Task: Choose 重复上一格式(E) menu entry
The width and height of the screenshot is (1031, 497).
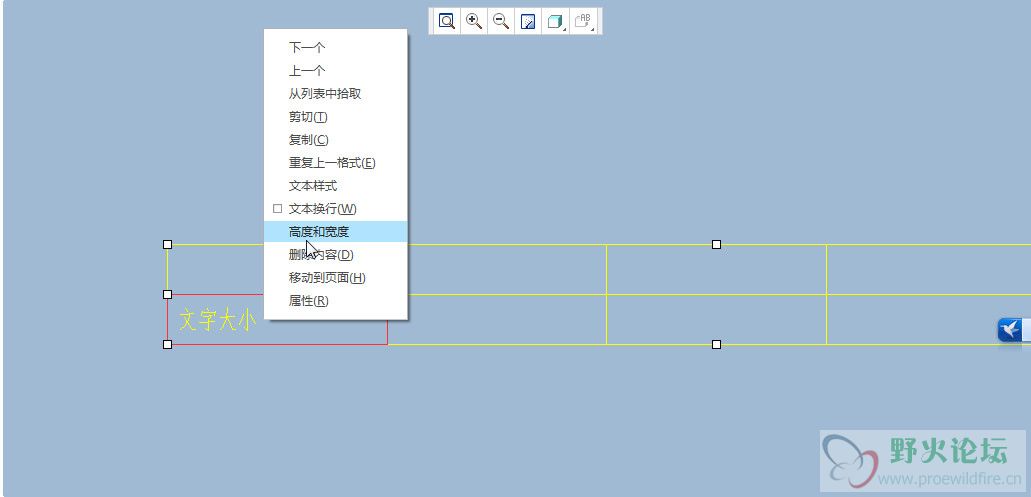Action: [x=335, y=162]
